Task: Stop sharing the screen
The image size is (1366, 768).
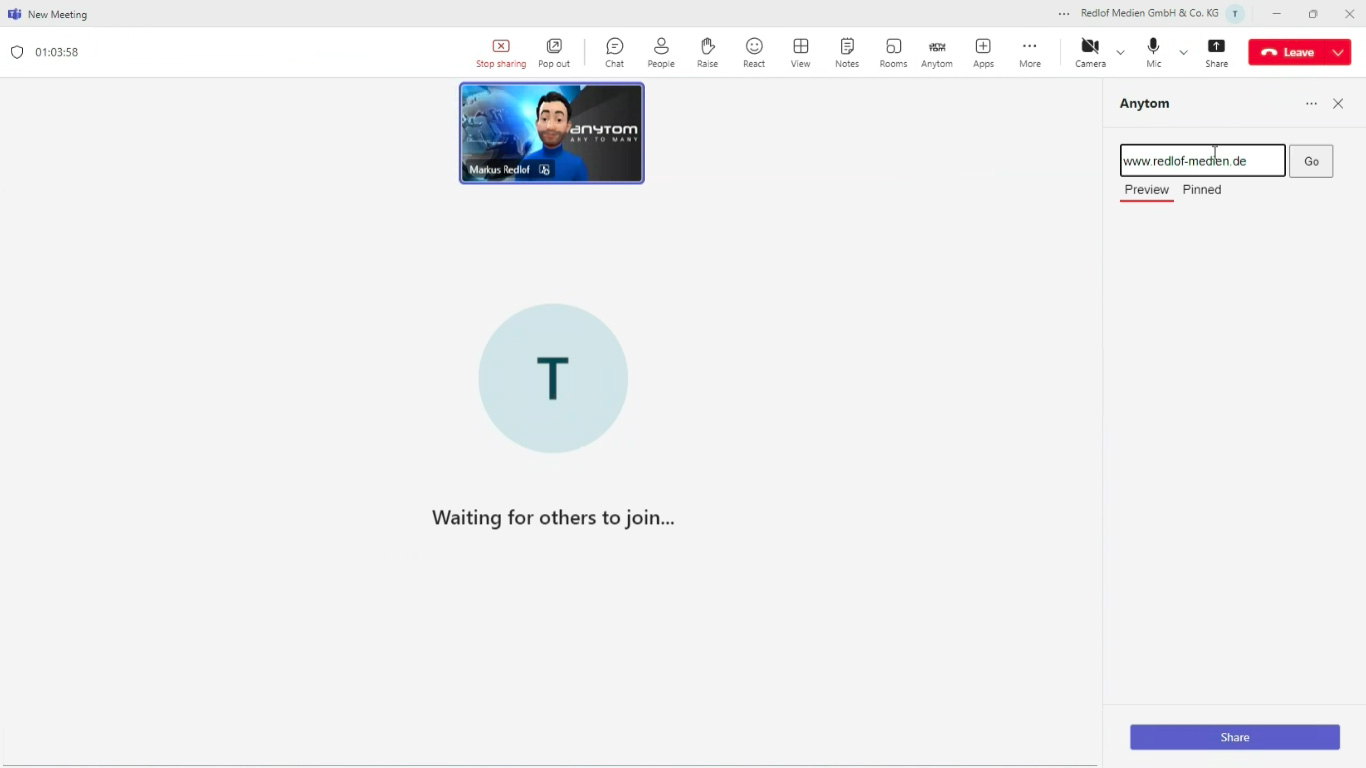Action: click(x=501, y=52)
